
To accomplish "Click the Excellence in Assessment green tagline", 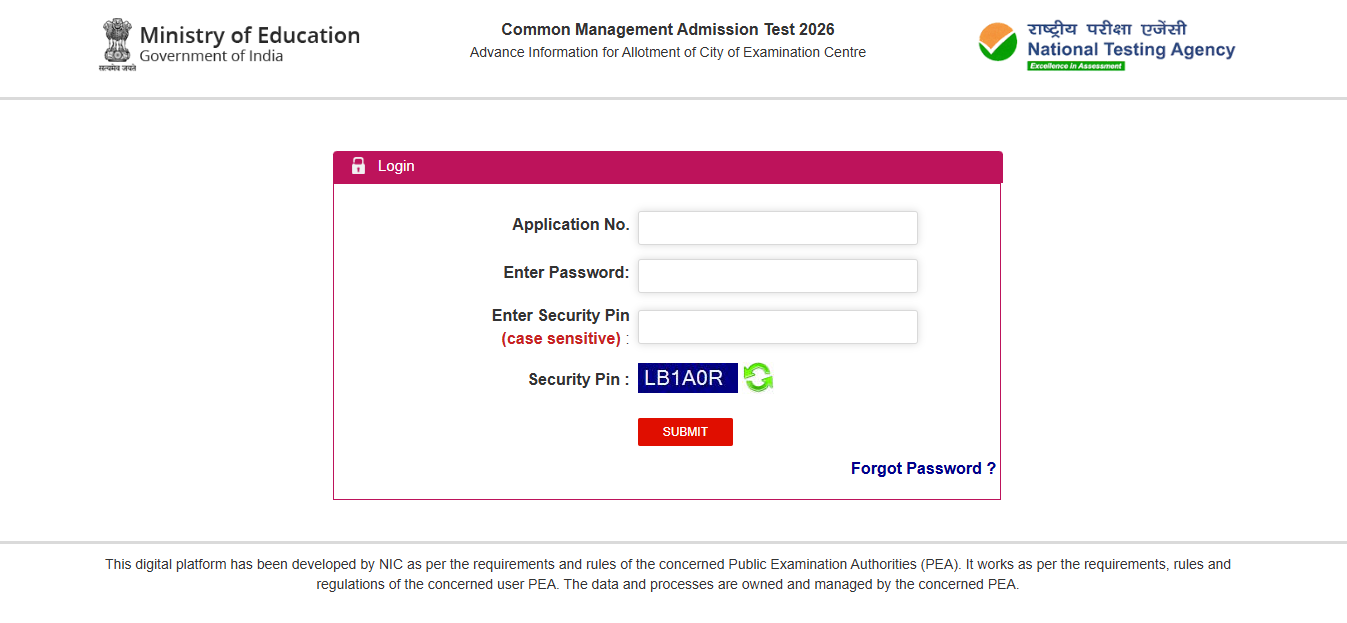I will coord(1076,66).
